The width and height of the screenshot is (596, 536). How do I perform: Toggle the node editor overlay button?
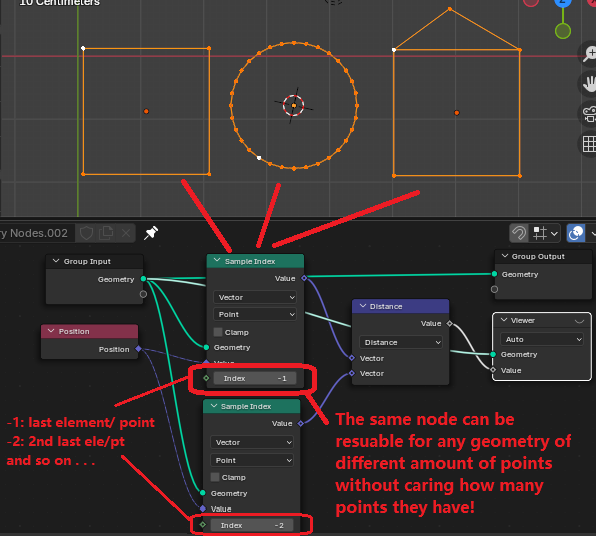click(576, 233)
